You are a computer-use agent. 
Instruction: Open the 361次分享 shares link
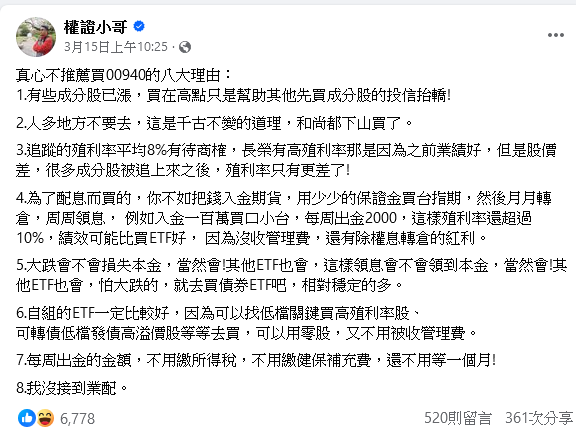[x=539, y=418]
